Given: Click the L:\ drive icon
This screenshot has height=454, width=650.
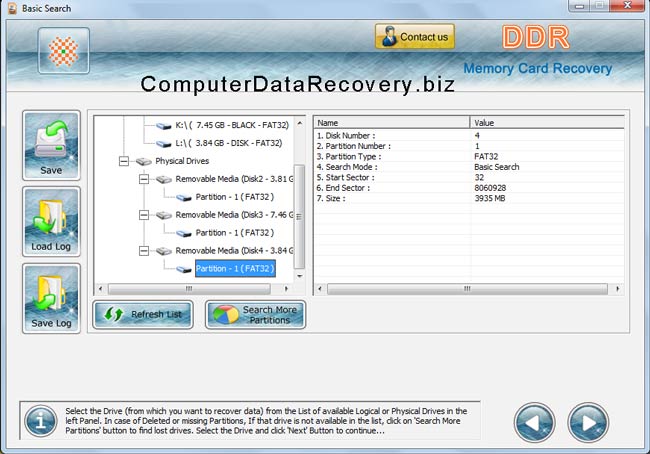Looking at the screenshot, I should coord(164,143).
